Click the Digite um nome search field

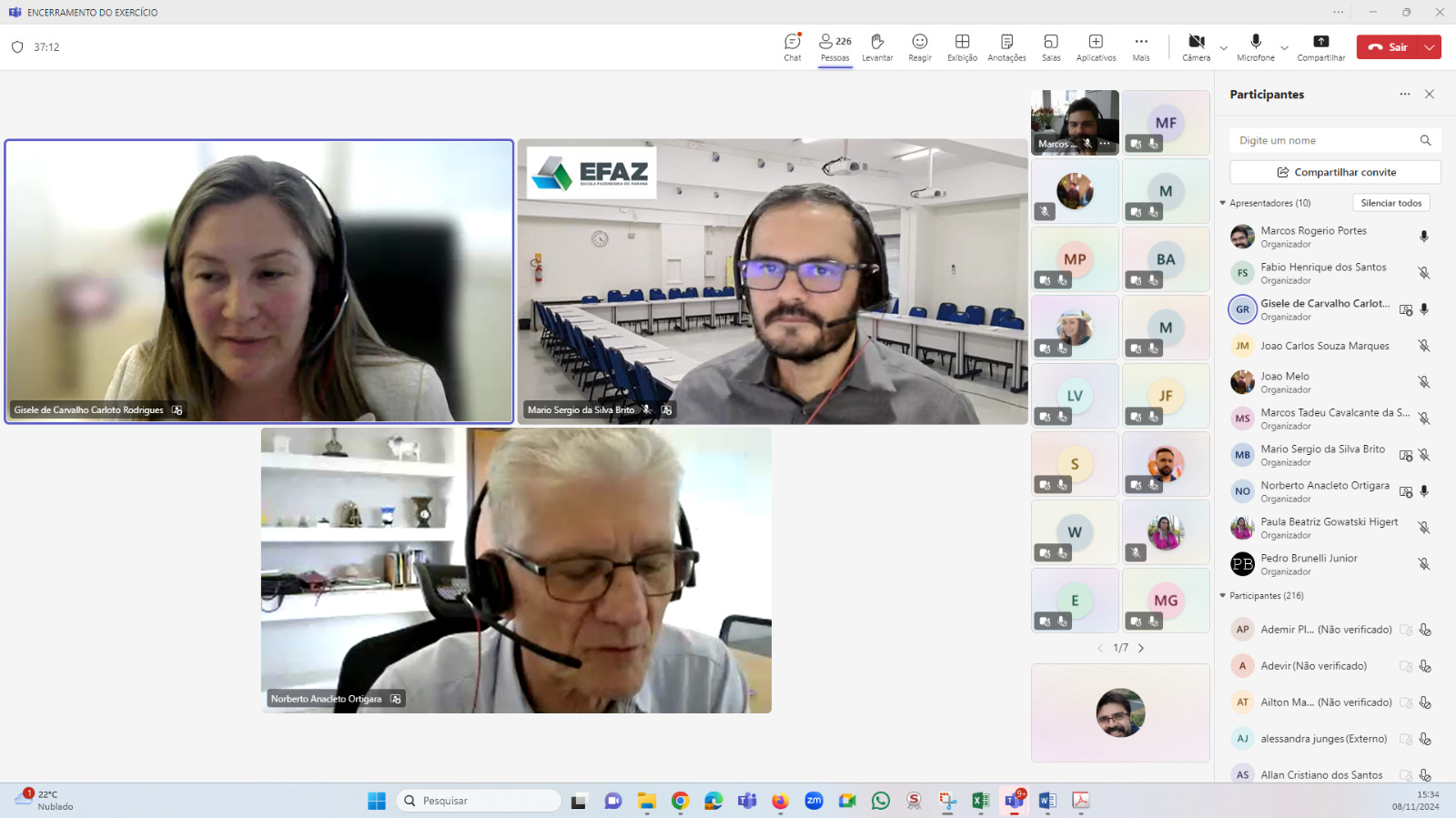tap(1325, 140)
